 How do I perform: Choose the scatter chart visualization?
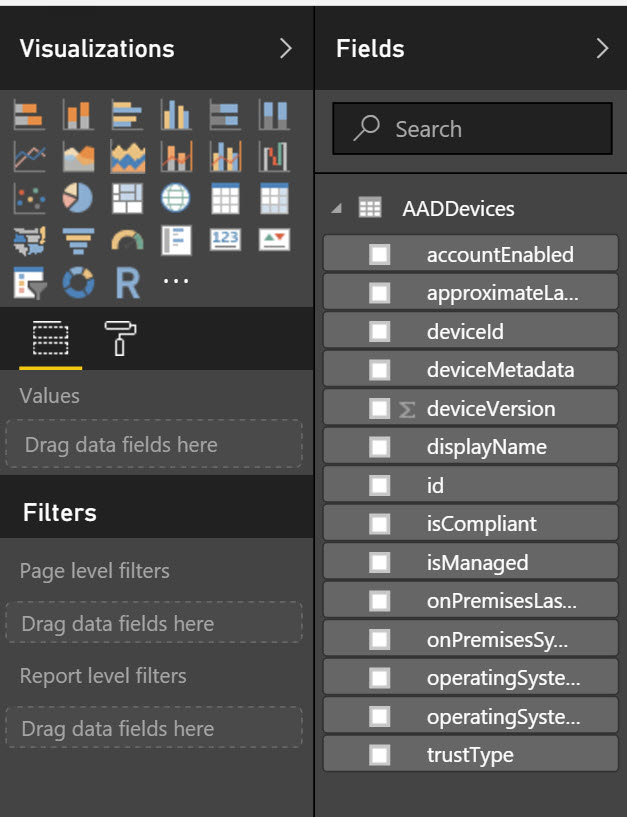click(29, 198)
